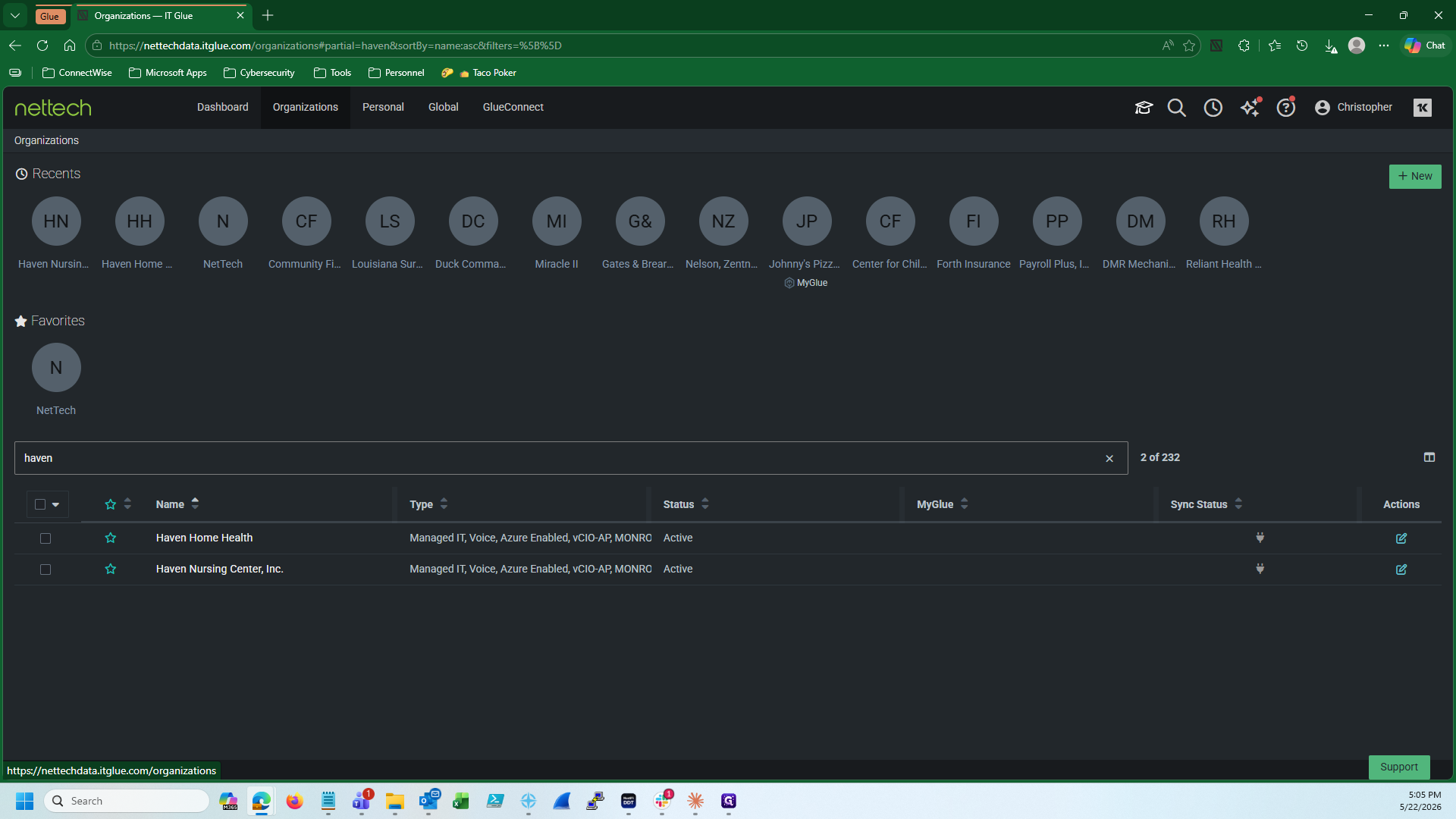The width and height of the screenshot is (1456, 819).
Task: Open the NetTech avatar under Favorites
Action: tap(56, 368)
